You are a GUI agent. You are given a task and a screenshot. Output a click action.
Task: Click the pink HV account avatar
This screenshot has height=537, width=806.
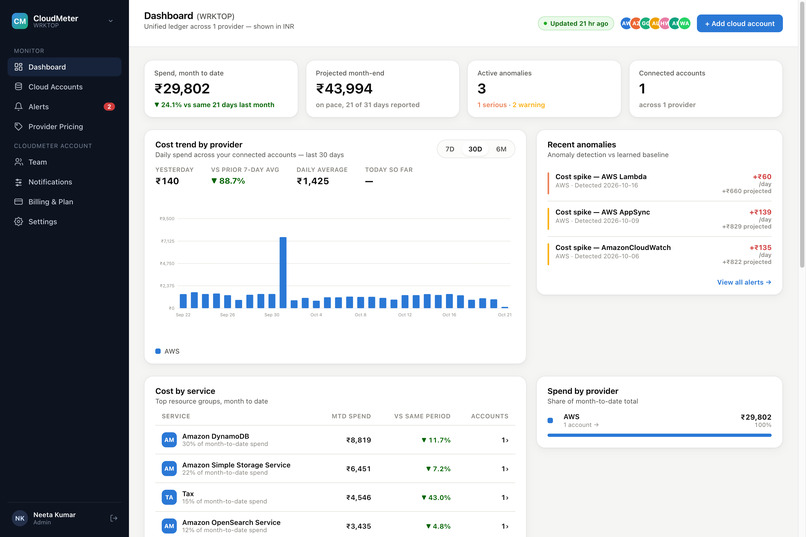click(x=665, y=24)
